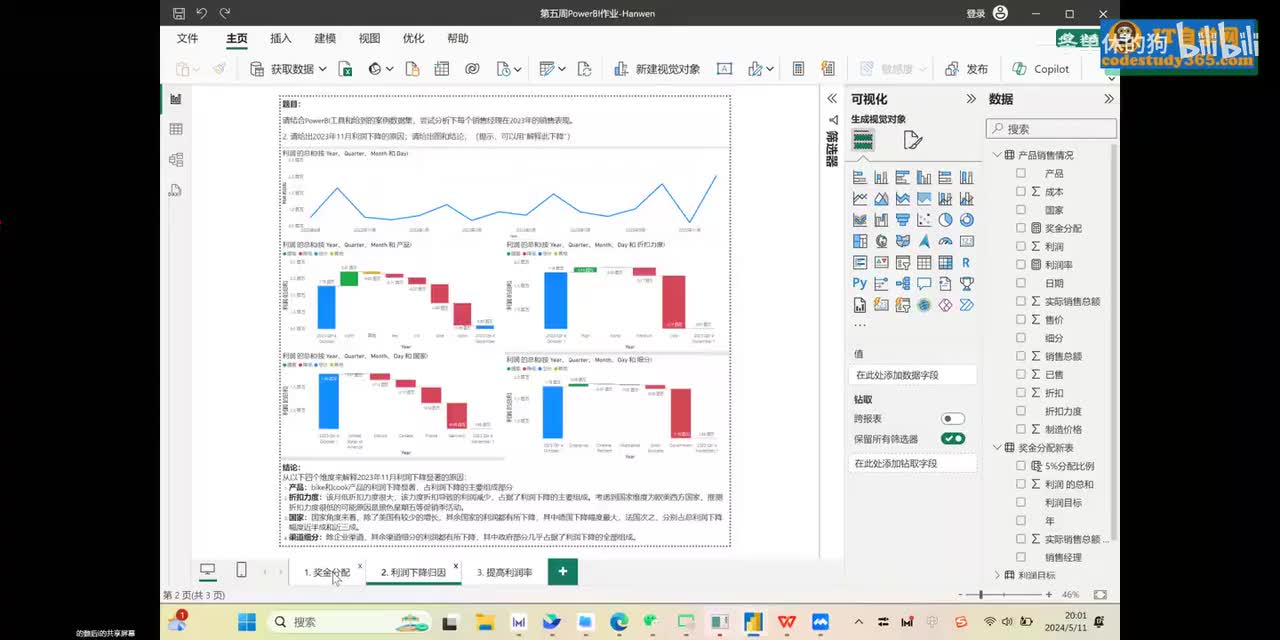Select the Azure map visual
The image size is (1280, 640).
924,241
